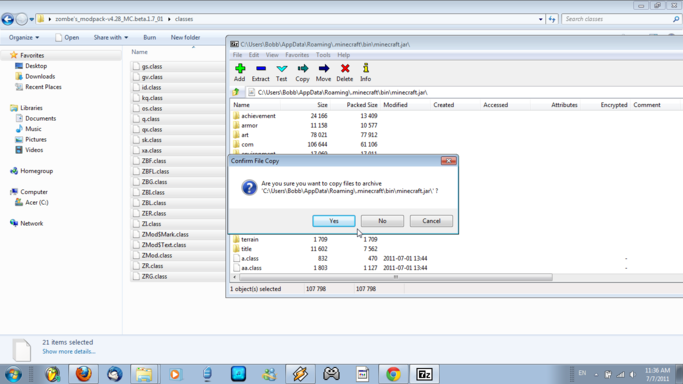Open Windows Explorer taskbar icon
Viewport: 683px width, 384px height.
144,374
